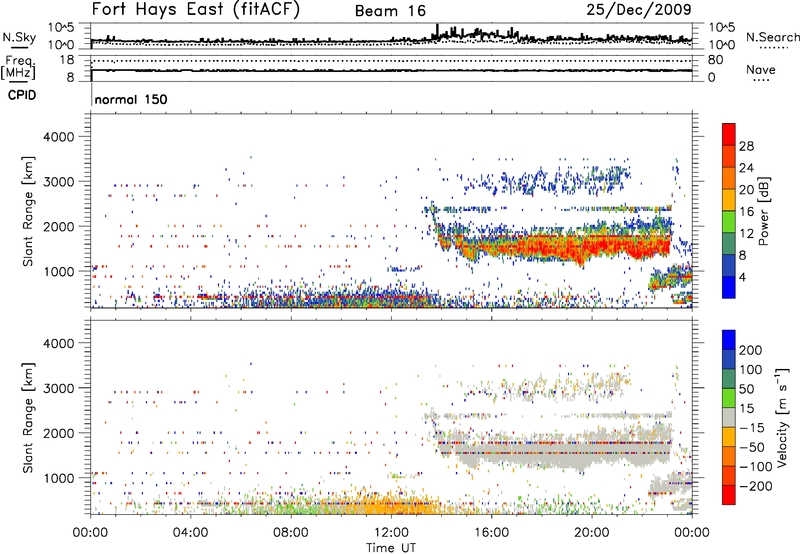Select the "4000" tick of the power panel
Viewport: 800px width, 554px height.
point(59,137)
